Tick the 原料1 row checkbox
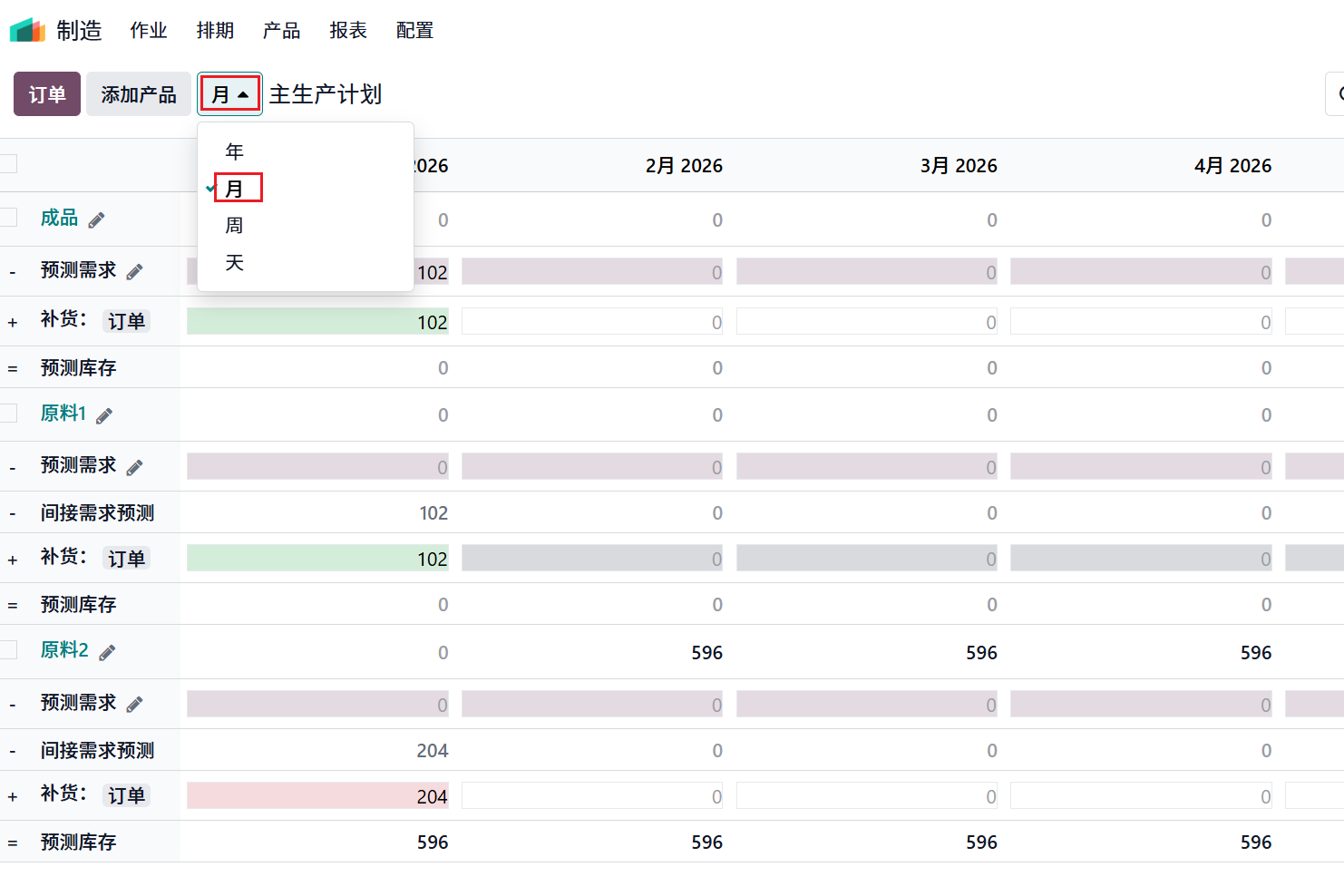The width and height of the screenshot is (1344, 896). pos(9,414)
